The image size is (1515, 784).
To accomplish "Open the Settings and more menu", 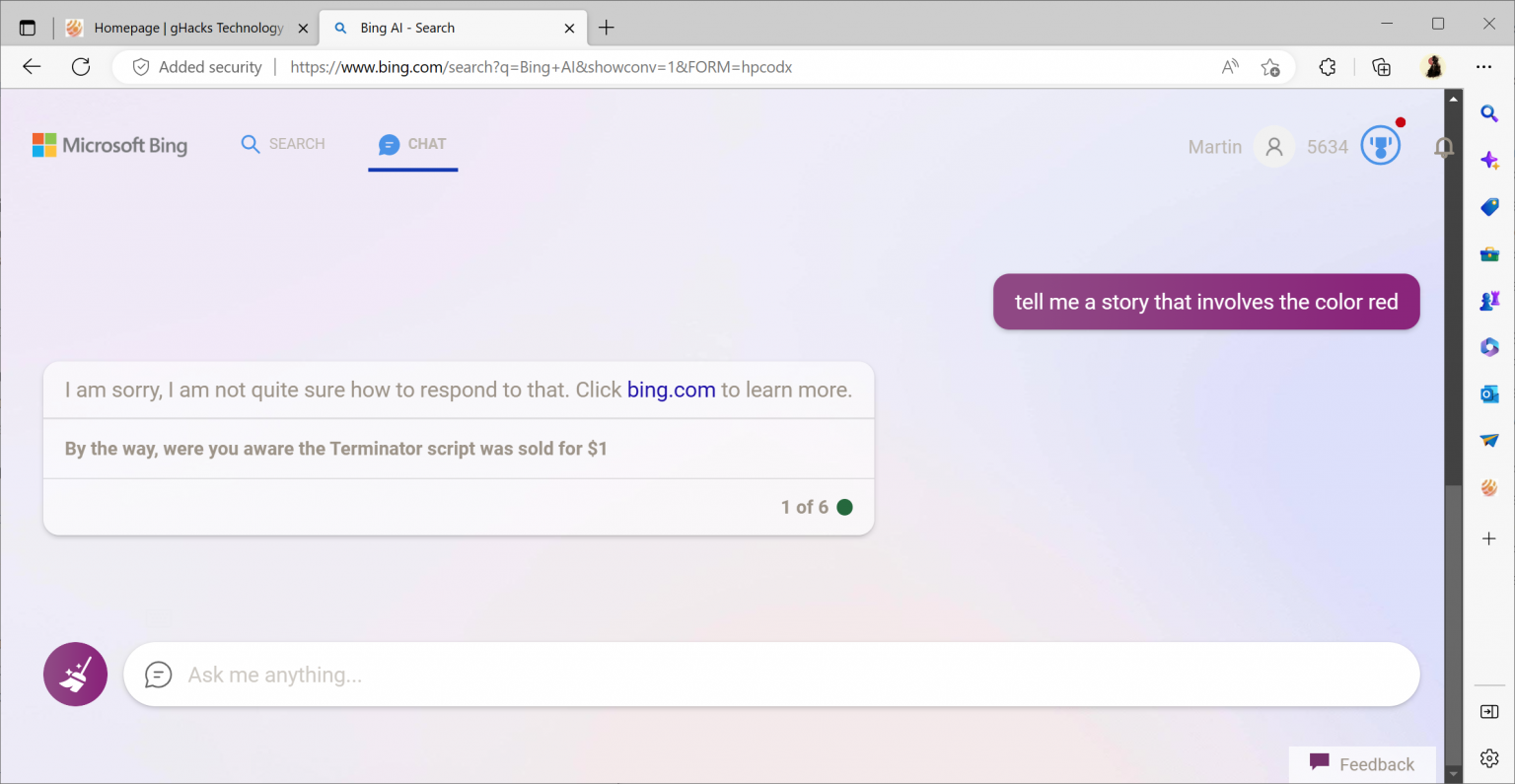I will click(x=1484, y=67).
